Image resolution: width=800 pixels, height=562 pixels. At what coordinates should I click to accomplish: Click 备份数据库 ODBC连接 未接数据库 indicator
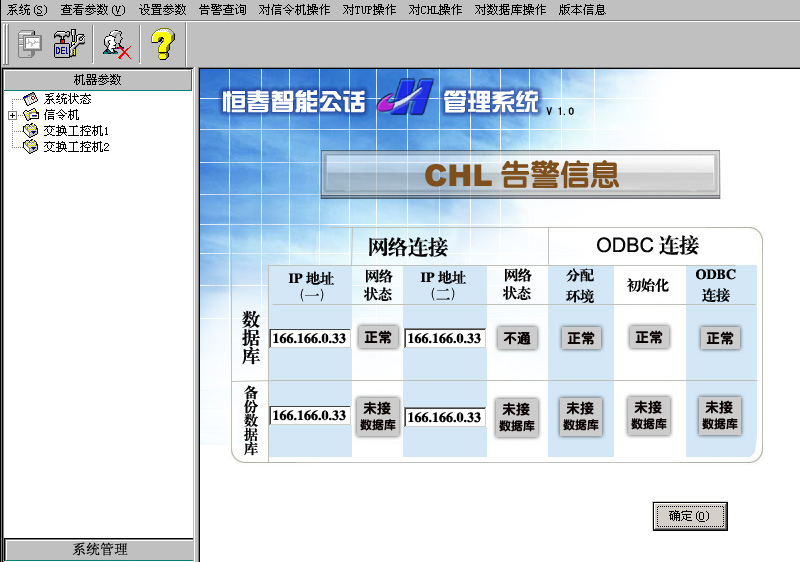click(x=720, y=415)
